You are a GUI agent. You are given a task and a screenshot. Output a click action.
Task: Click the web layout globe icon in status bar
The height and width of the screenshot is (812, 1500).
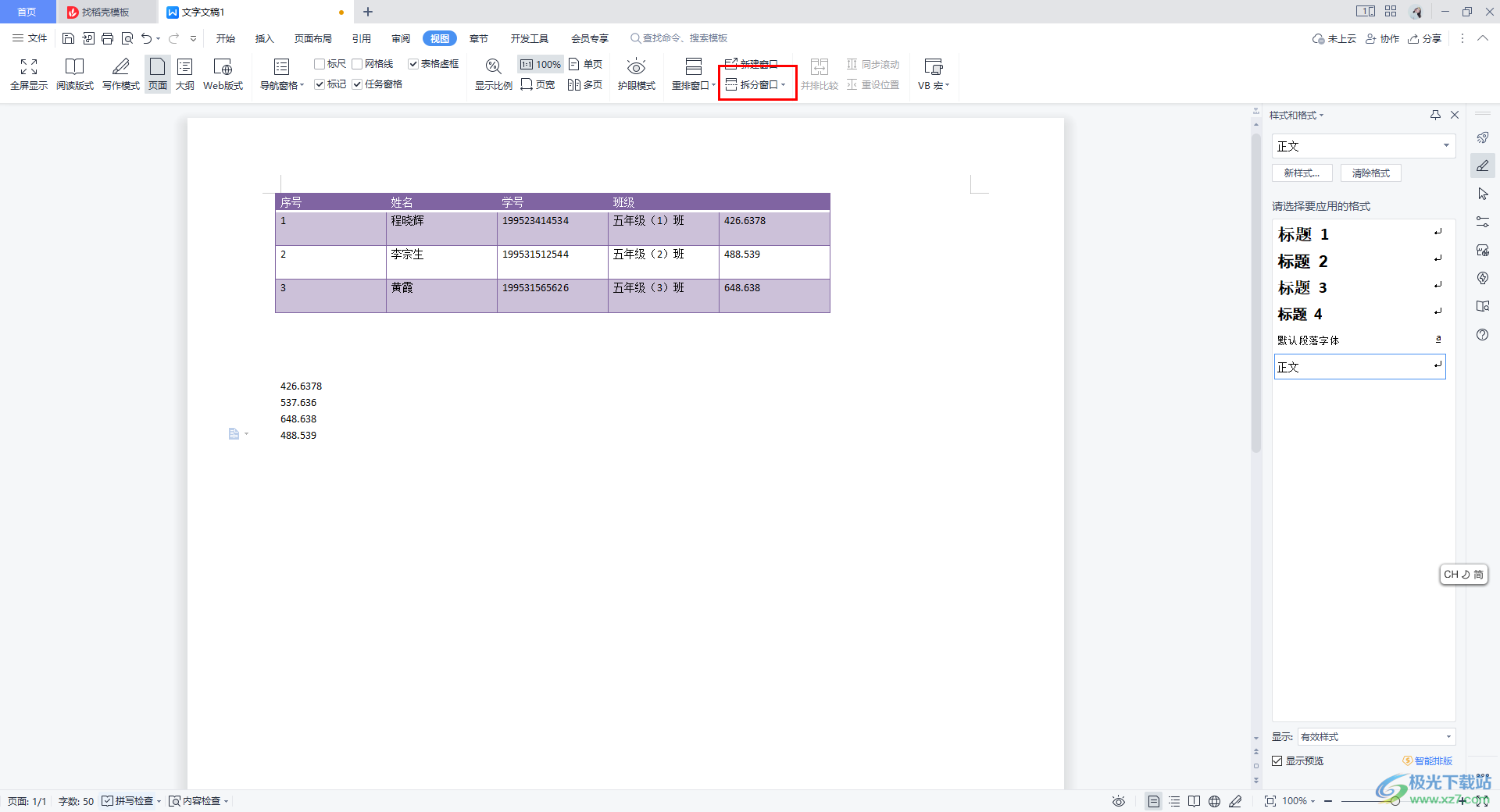click(x=1214, y=801)
